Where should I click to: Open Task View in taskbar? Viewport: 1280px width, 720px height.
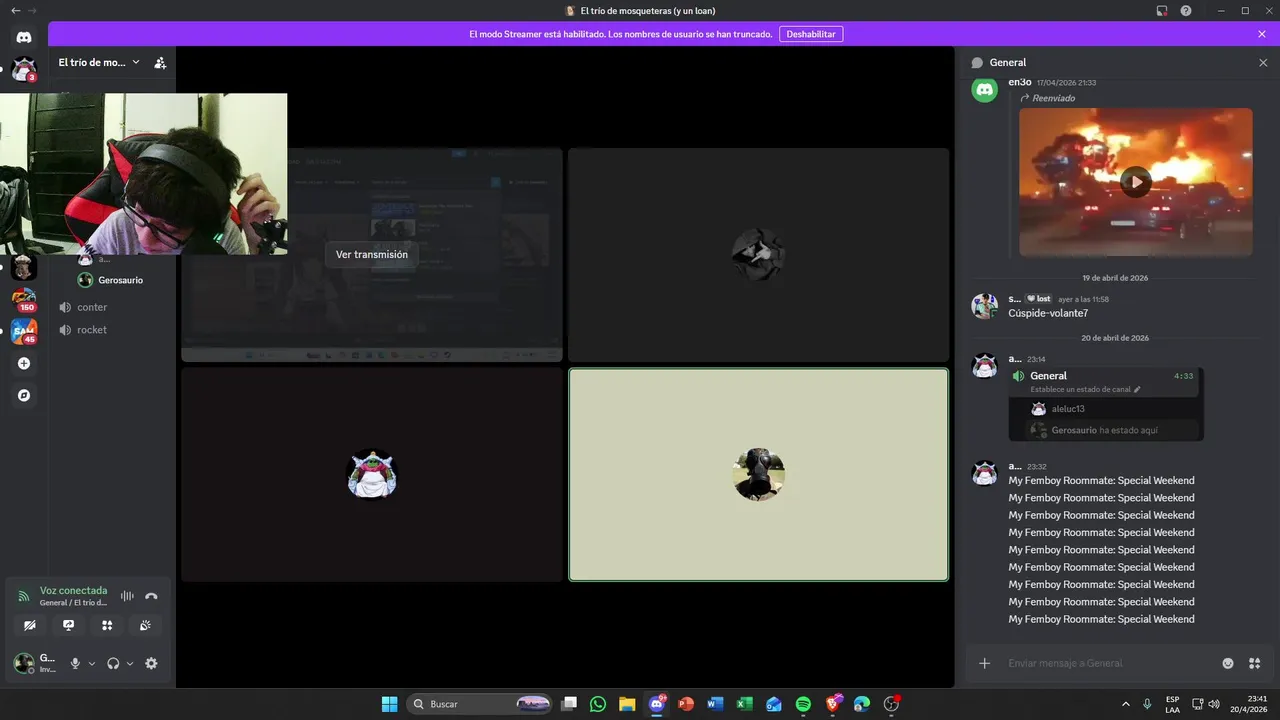click(569, 704)
